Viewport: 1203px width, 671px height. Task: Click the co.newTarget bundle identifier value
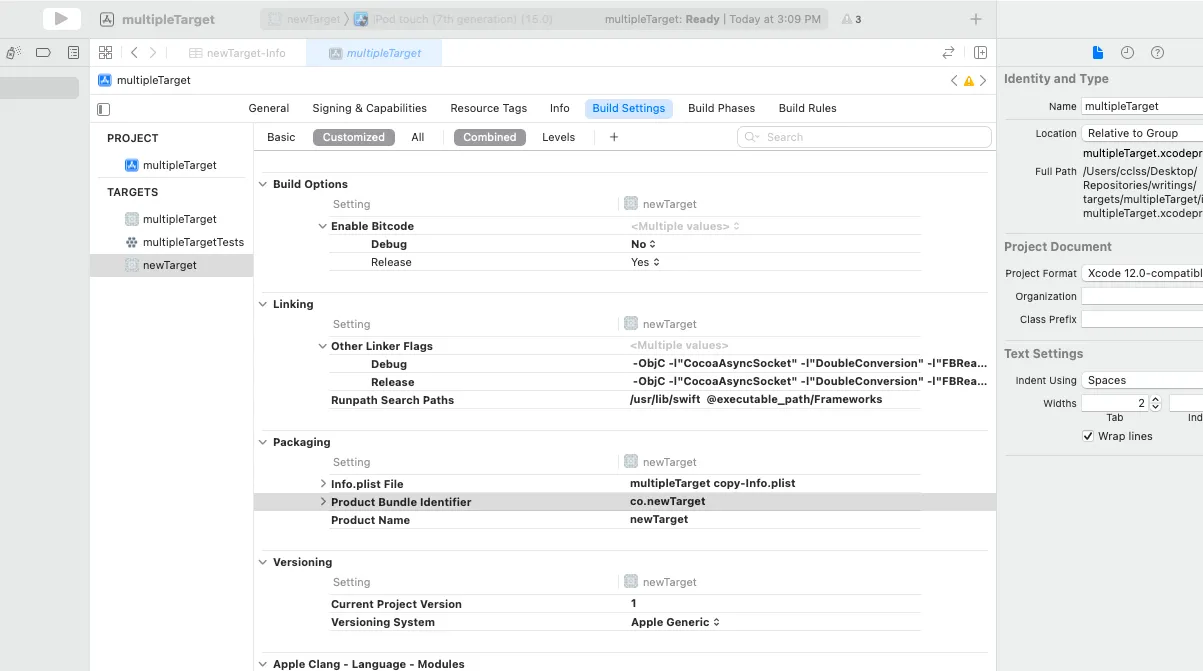pos(668,502)
